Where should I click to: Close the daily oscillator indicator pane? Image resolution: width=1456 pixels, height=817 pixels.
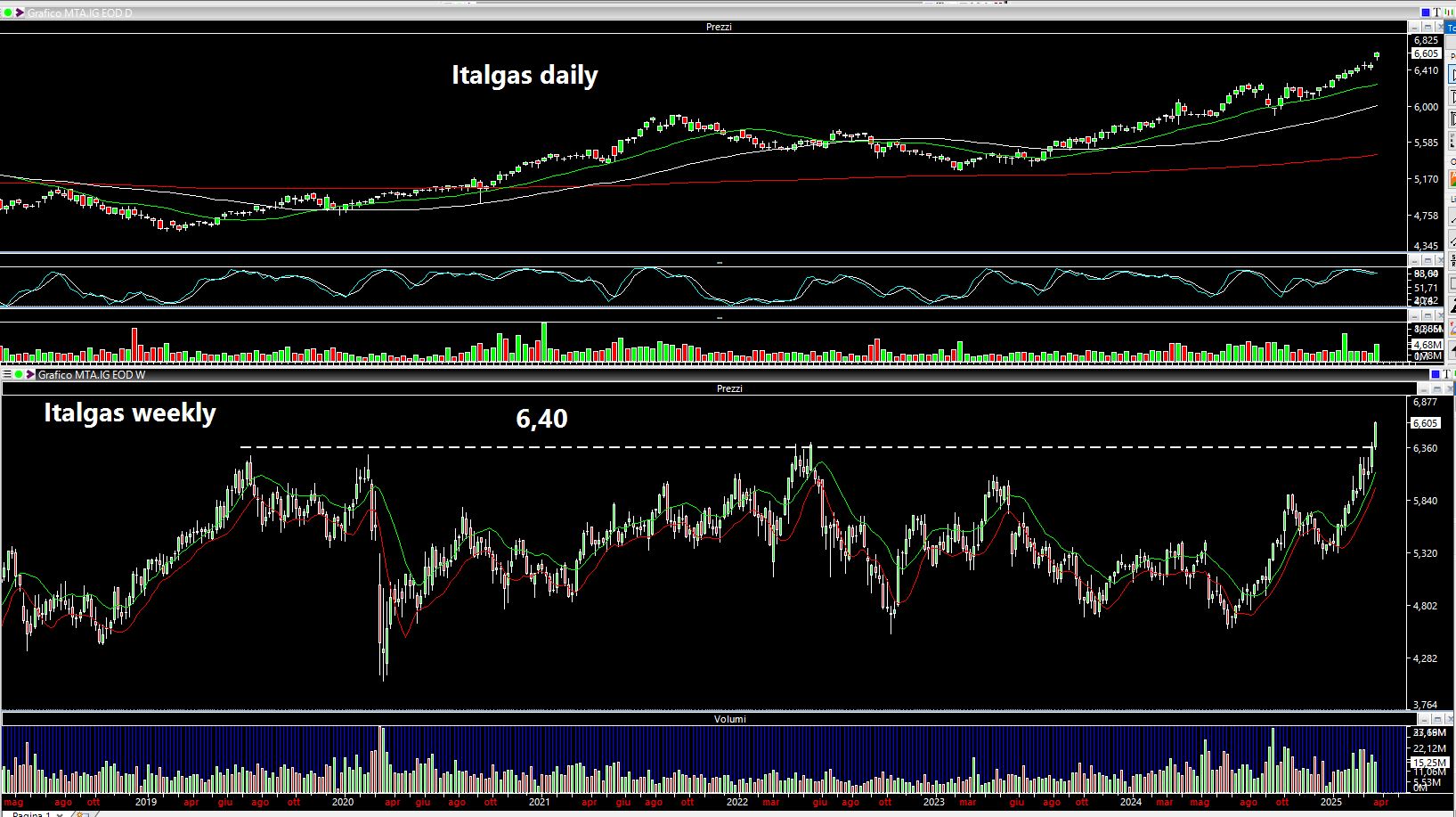tap(1440, 260)
